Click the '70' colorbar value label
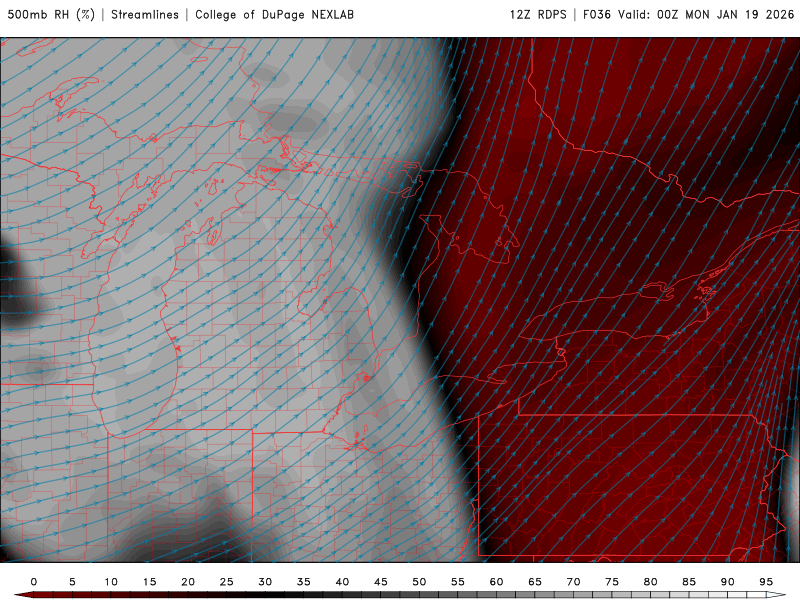Image resolution: width=800 pixels, height=600 pixels. coord(573,582)
